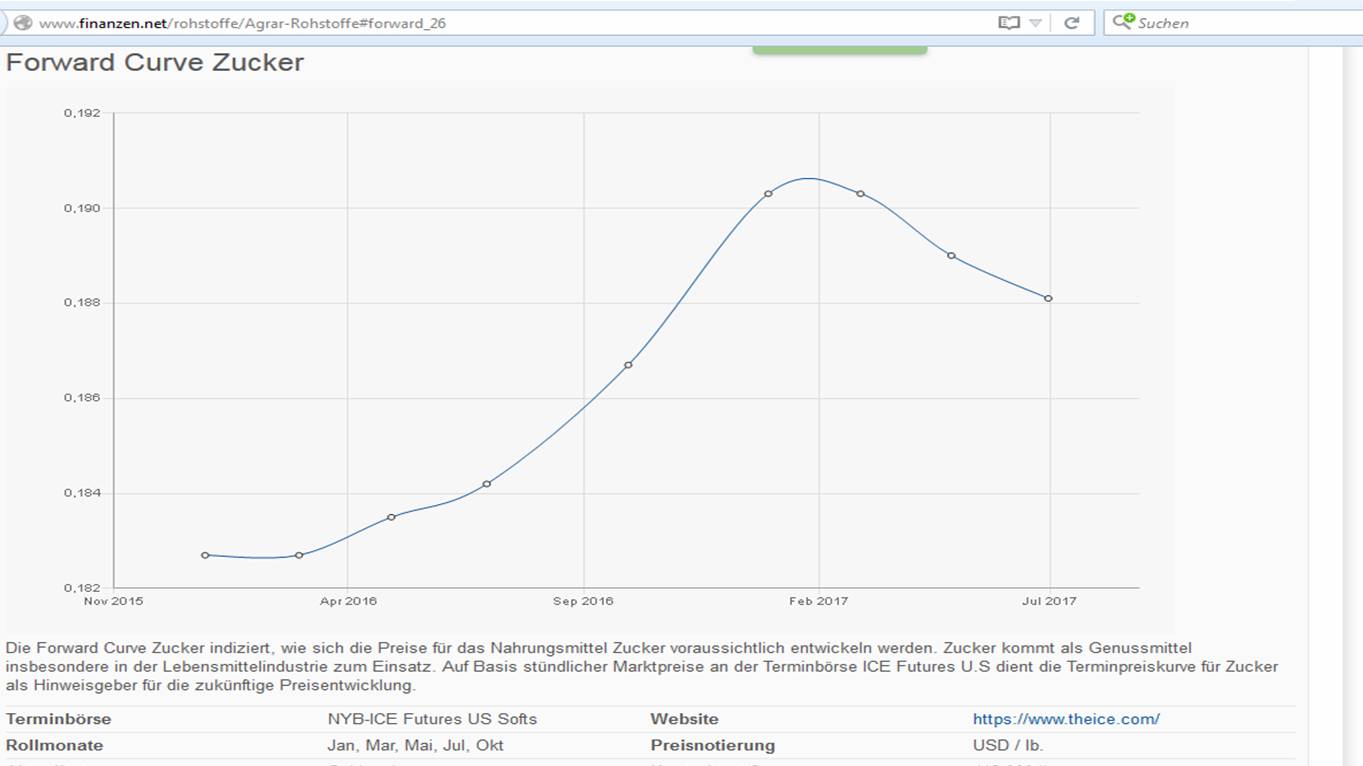Expand the address bar history dropdown arrow
Image resolution: width=1363 pixels, height=766 pixels.
coord(1036,23)
